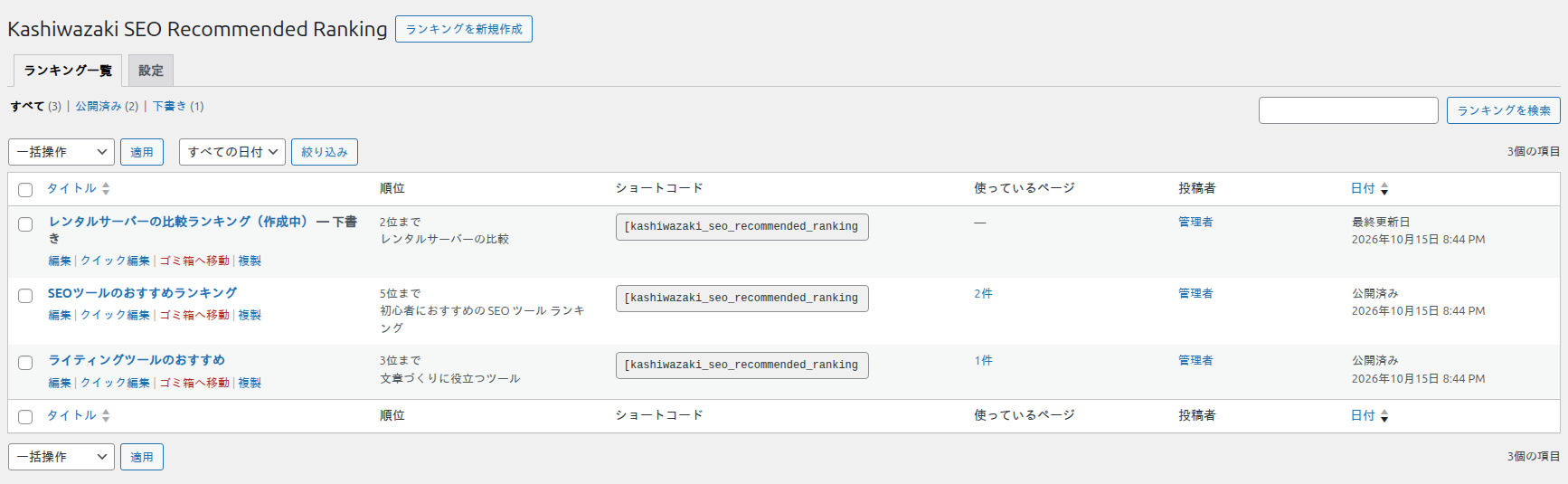Click クイック編集 under ライティングツールのおすすめ
This screenshot has width=1568, height=484.
click(x=116, y=383)
